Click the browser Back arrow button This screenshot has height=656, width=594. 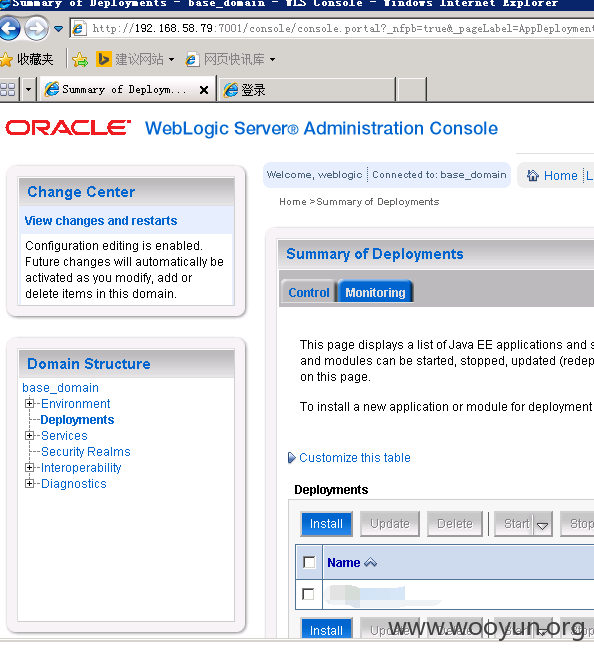10,28
